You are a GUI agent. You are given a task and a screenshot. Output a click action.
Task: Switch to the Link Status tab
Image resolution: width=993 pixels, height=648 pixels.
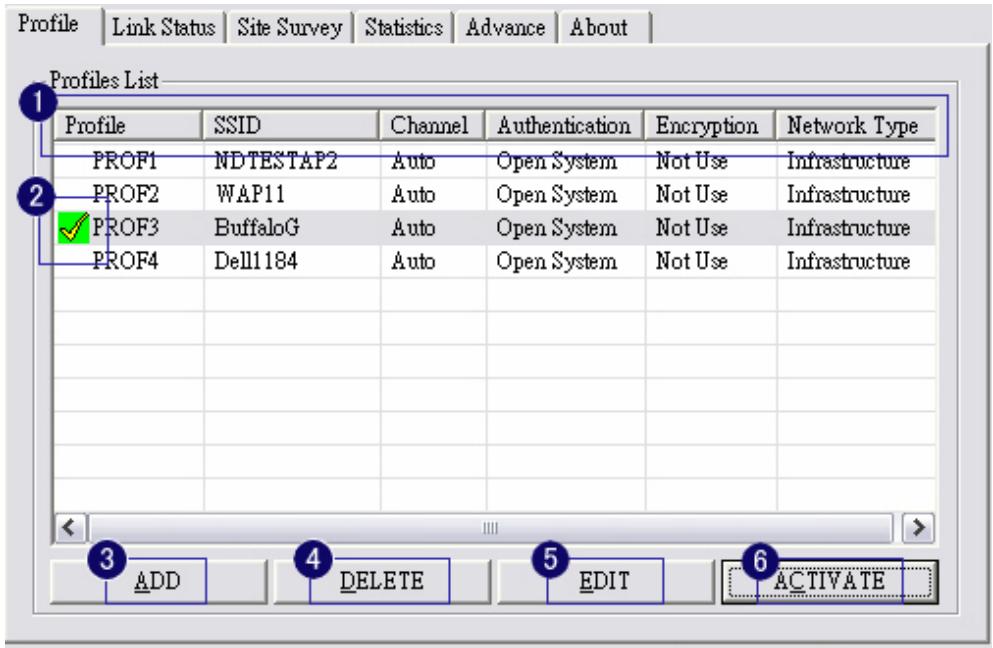point(163,28)
